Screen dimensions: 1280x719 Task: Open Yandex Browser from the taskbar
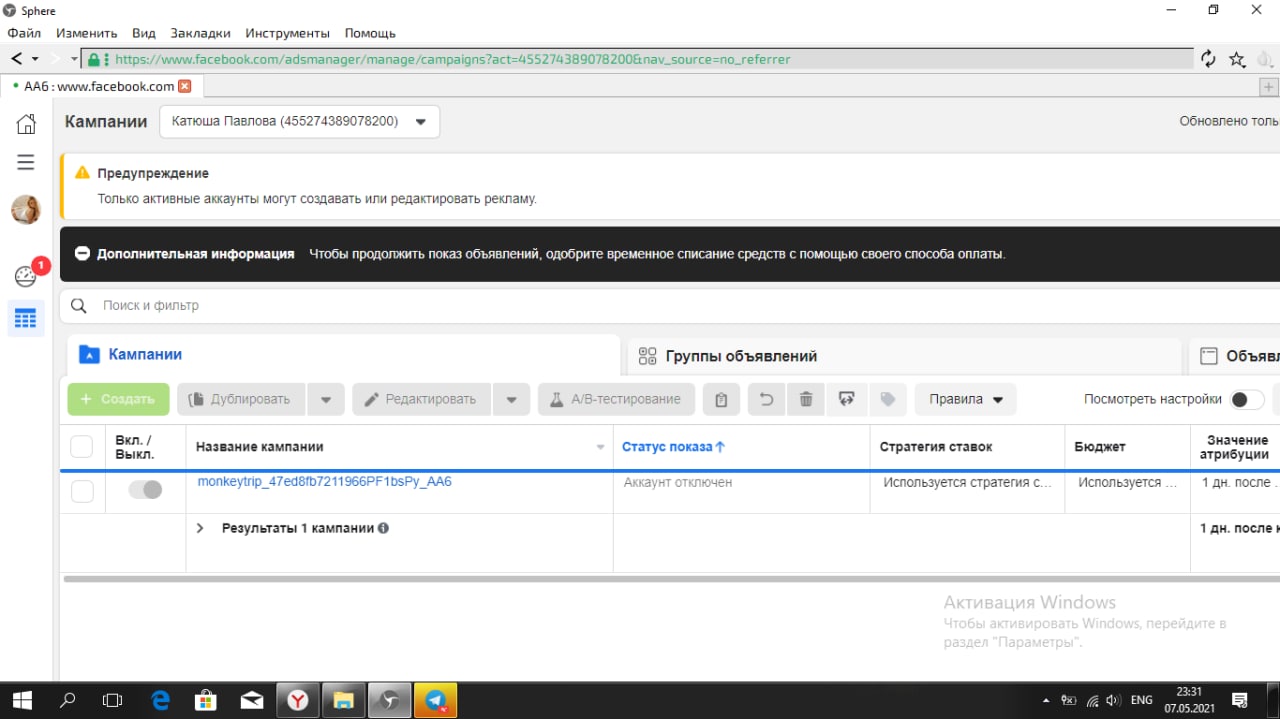(x=298, y=700)
